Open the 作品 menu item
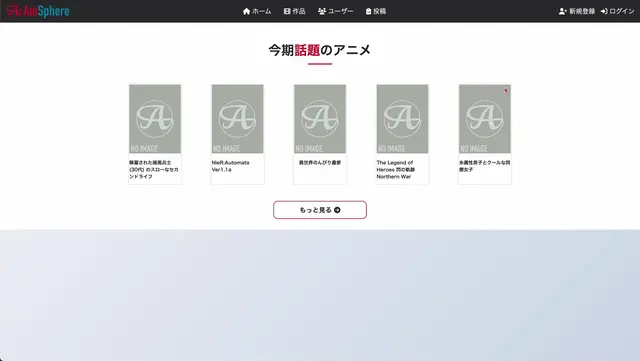Image resolution: width=640 pixels, height=361 pixels. tap(295, 11)
